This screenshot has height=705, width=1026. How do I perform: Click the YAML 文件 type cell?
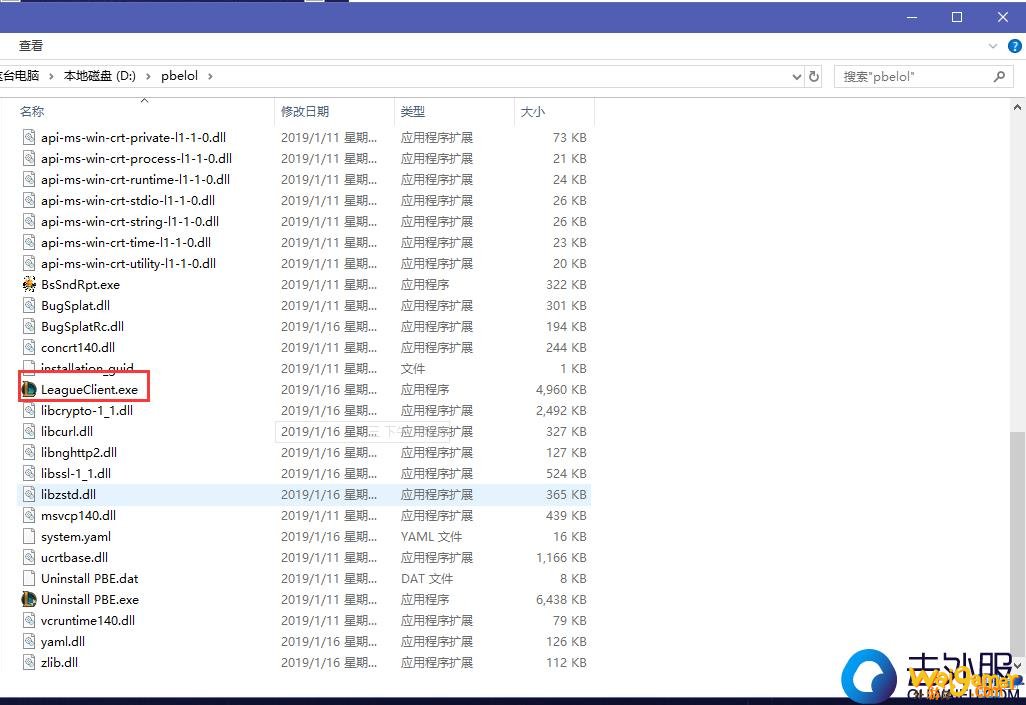(x=431, y=536)
